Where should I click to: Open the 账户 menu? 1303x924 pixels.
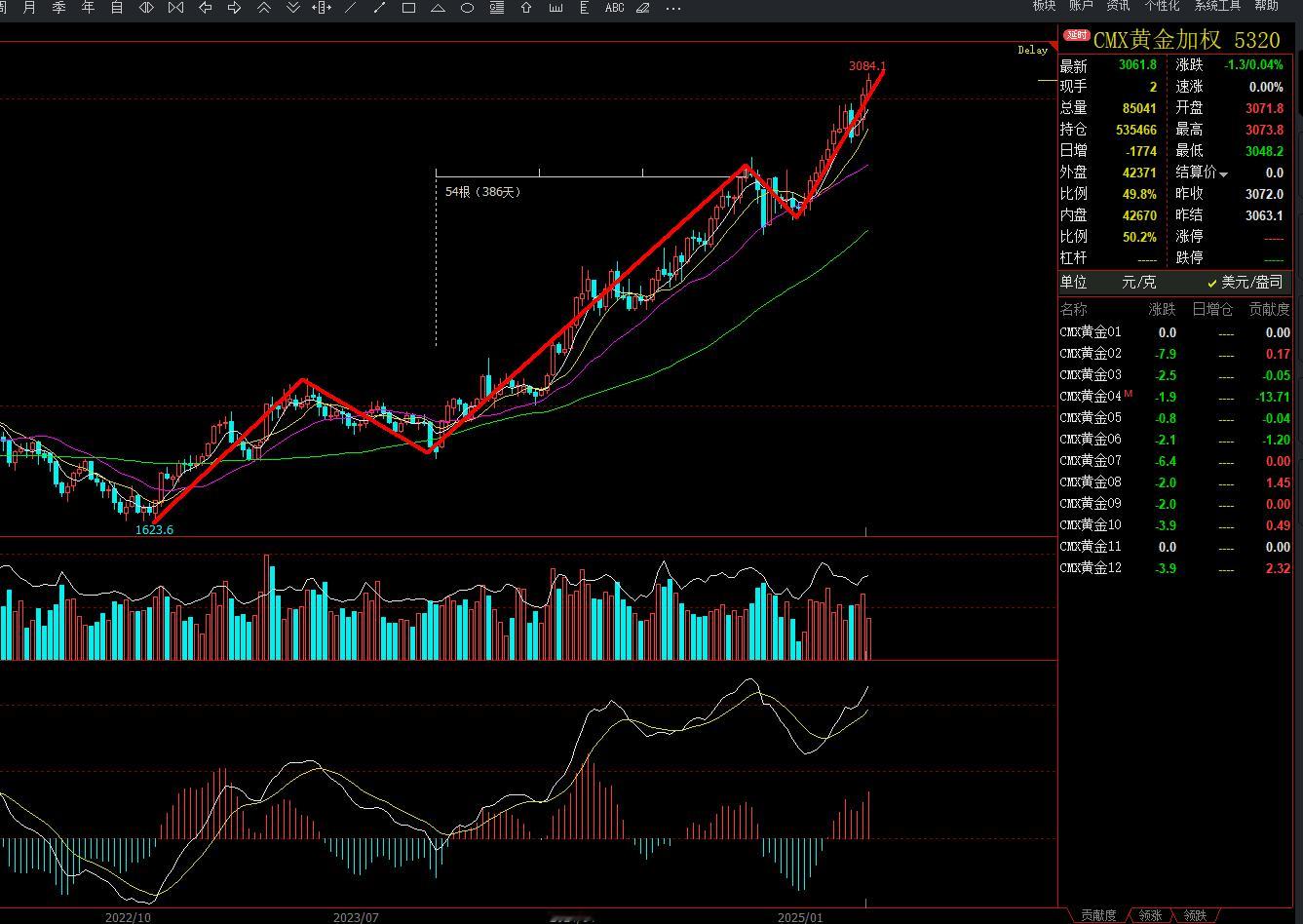(1081, 5)
